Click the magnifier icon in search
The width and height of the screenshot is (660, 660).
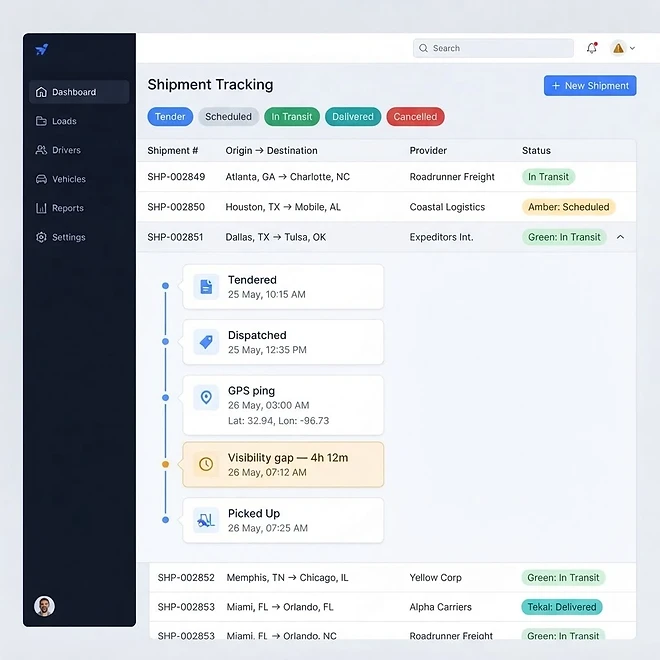coord(423,48)
